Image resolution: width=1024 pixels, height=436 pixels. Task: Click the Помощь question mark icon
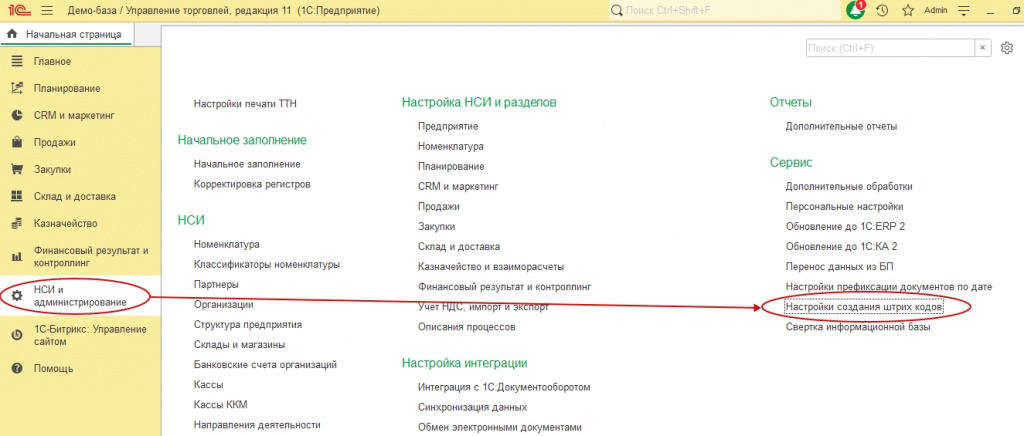[x=18, y=368]
